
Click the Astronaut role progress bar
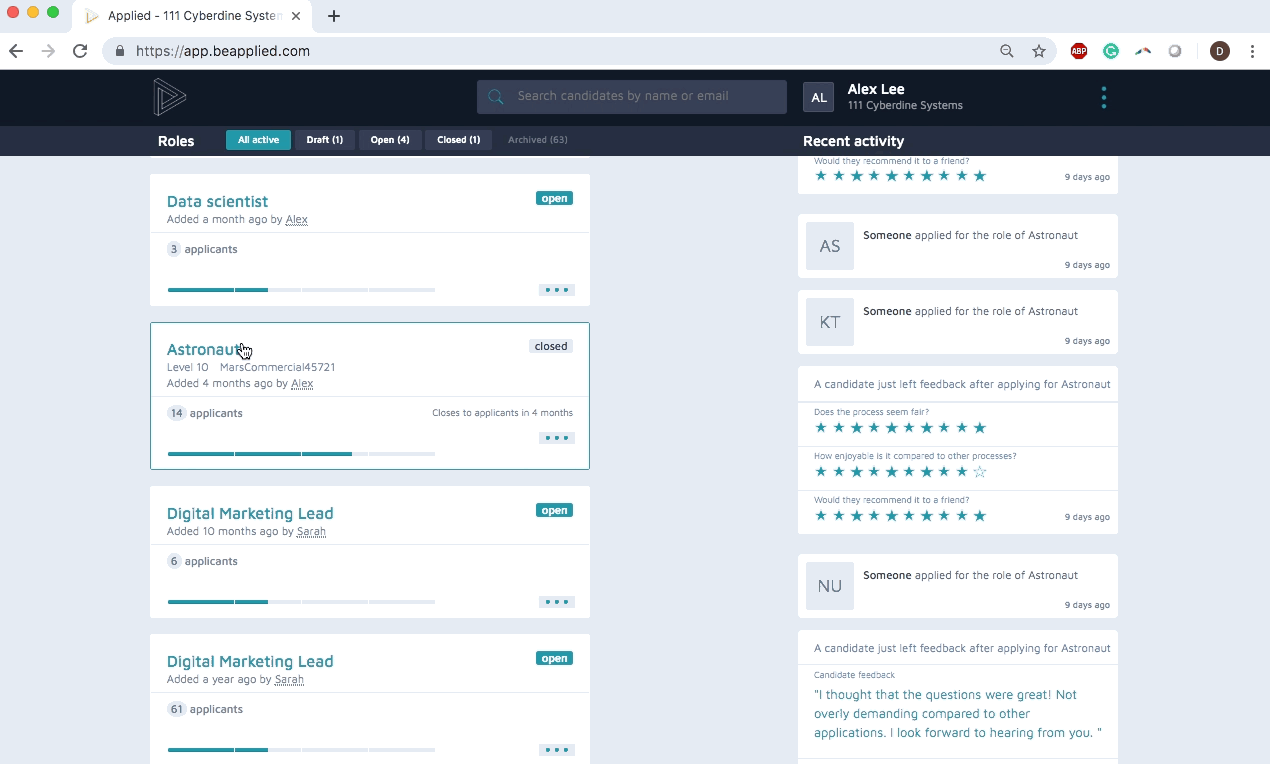(301, 454)
